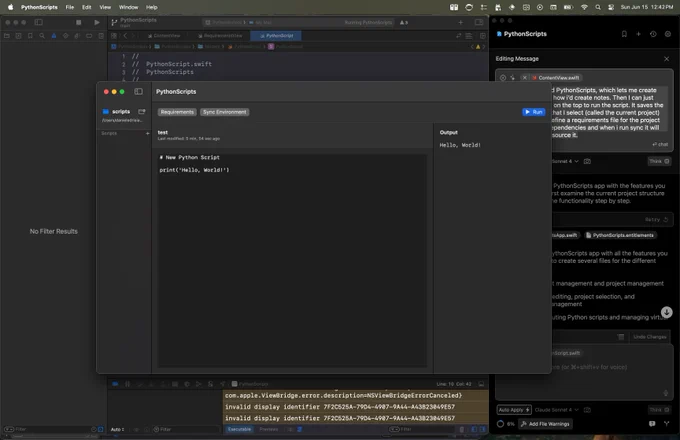Open Requirements in the PythonScripts app
680x440 pixels.
click(x=177, y=112)
